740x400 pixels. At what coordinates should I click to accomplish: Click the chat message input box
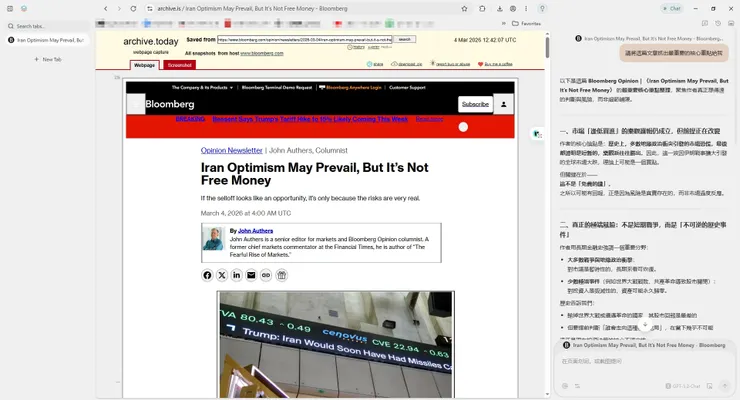pos(644,361)
